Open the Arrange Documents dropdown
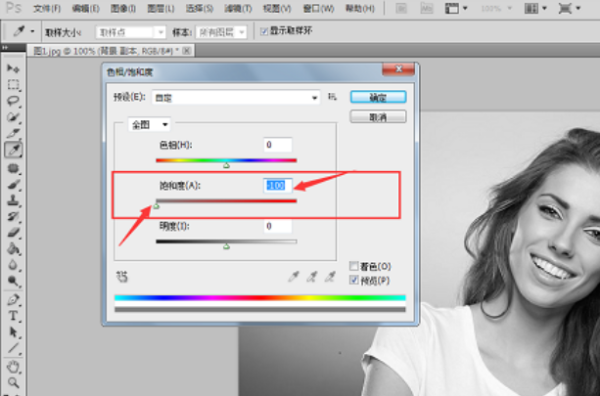This screenshot has height=396, width=600. tap(535, 8)
